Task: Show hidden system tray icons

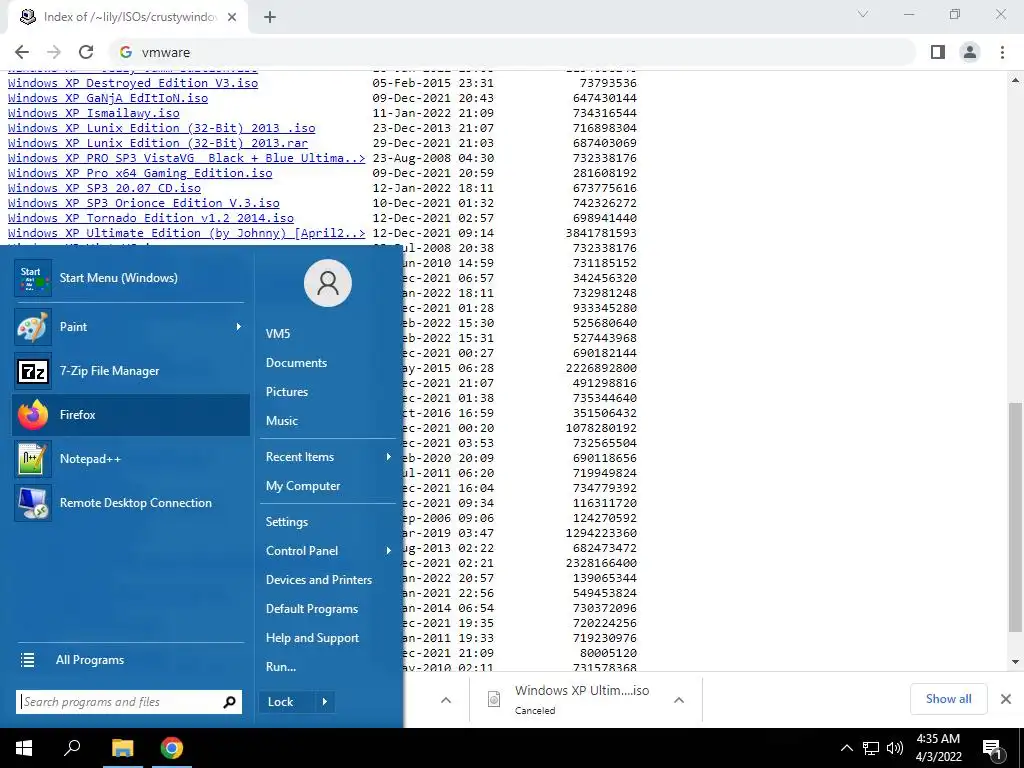Action: 846,748
